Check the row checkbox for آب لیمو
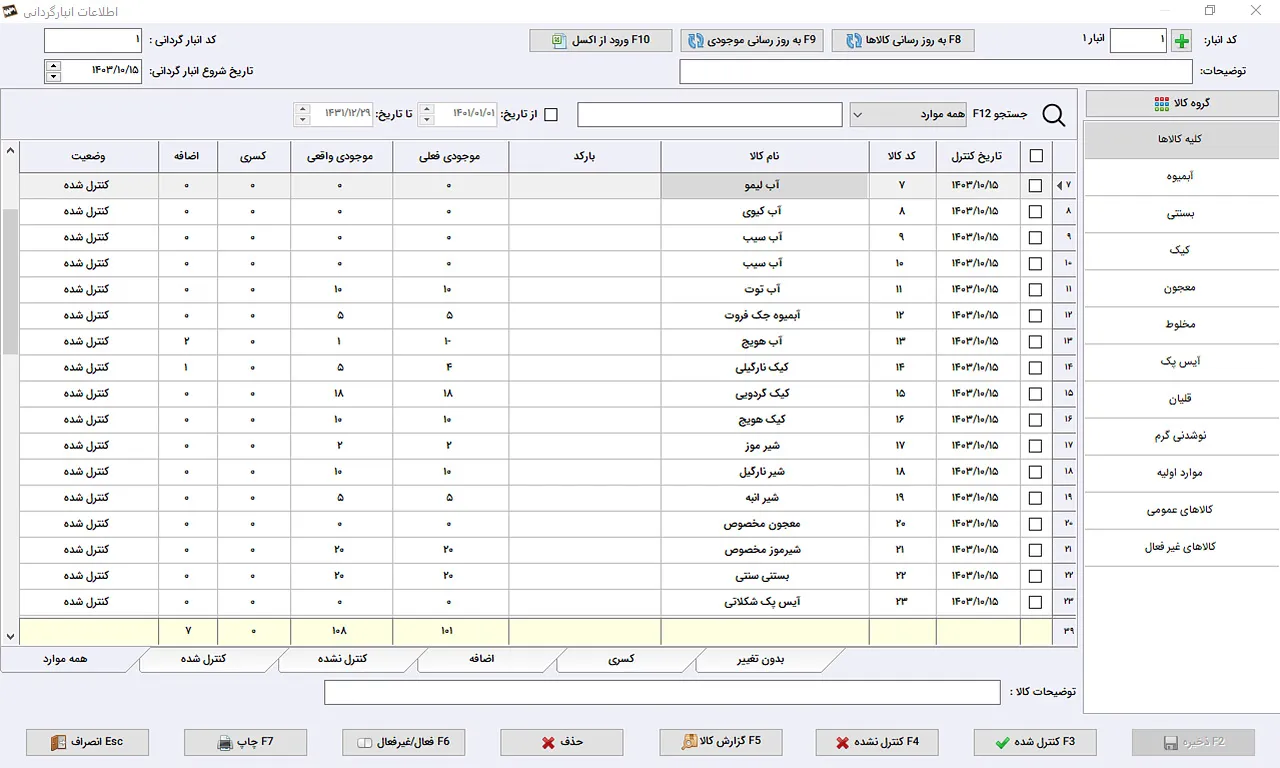Image resolution: width=1280 pixels, height=768 pixels. click(1035, 185)
